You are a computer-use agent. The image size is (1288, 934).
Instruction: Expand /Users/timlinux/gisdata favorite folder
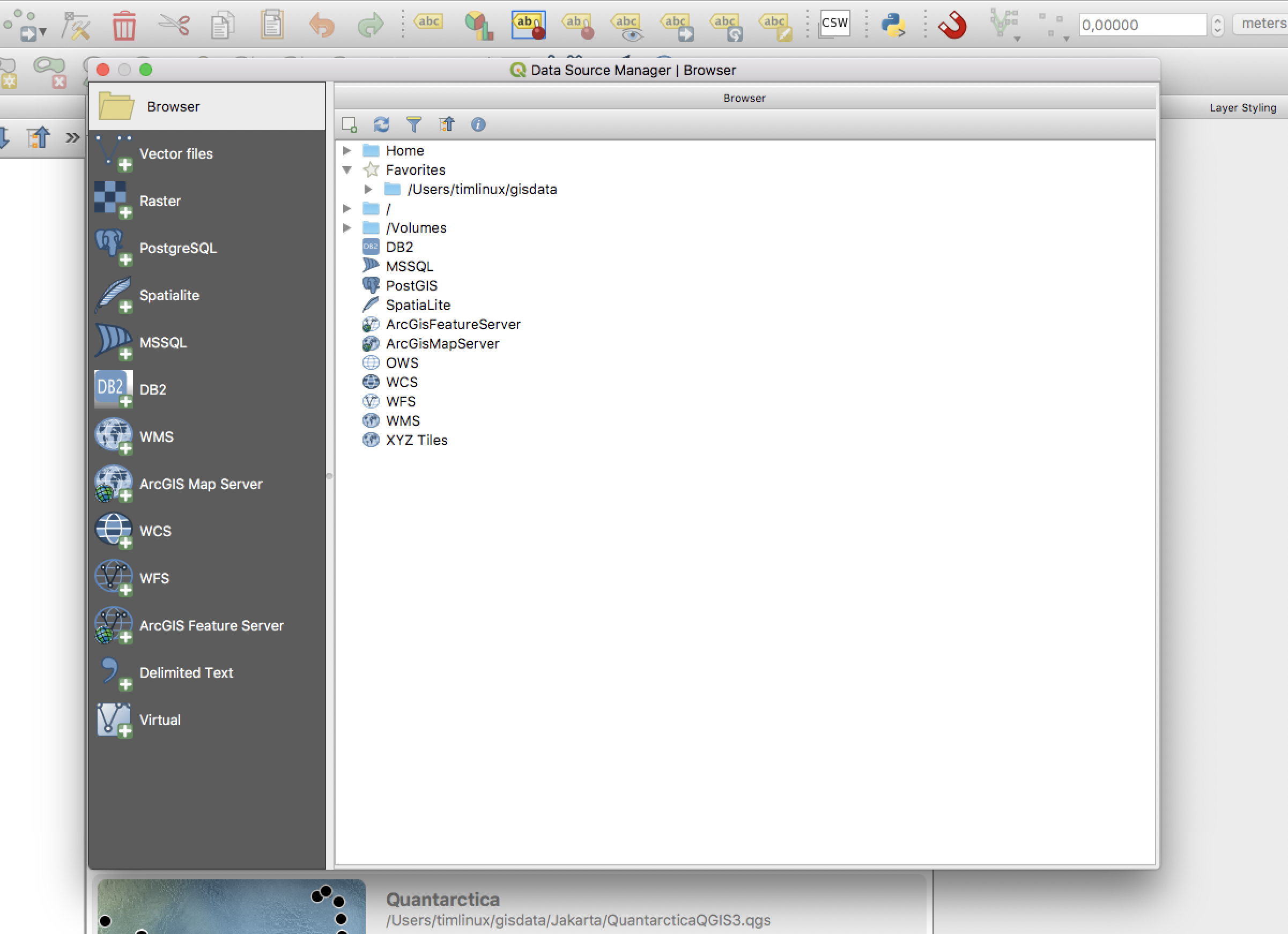coord(368,189)
